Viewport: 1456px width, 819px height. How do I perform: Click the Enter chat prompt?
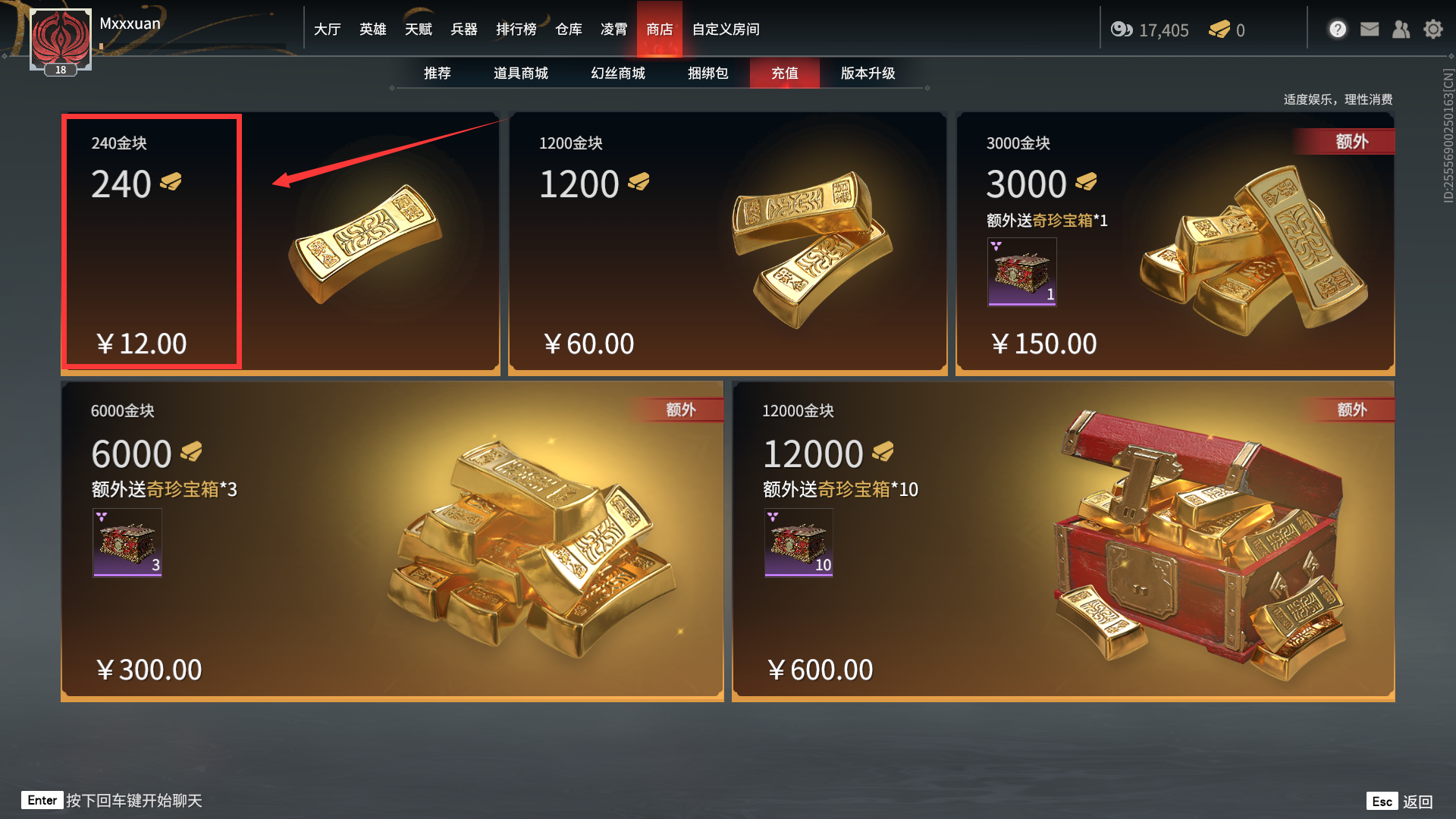112,801
